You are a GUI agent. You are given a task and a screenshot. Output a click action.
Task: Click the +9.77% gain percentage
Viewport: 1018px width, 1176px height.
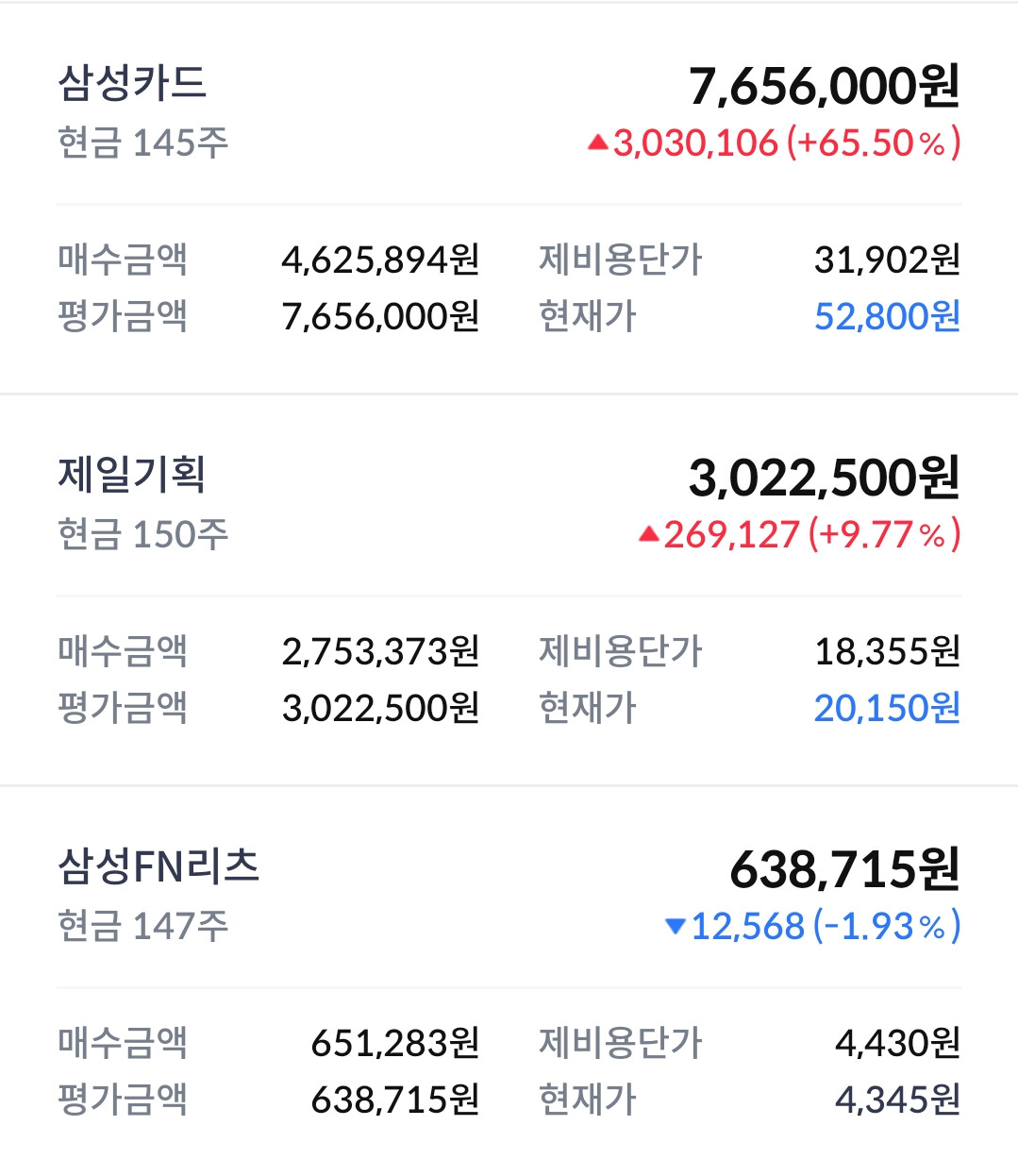point(885,535)
